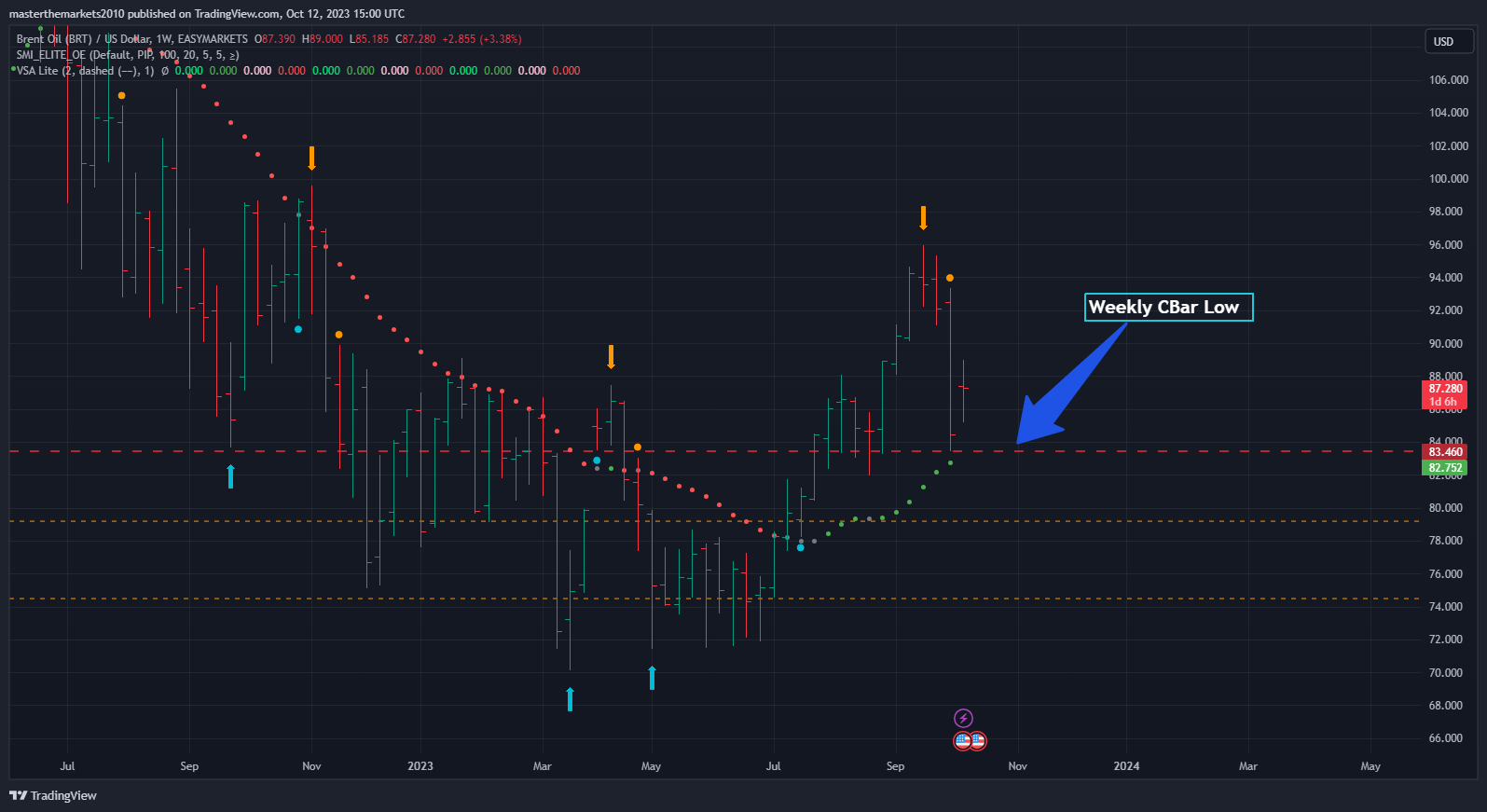
Task: Click the Low value L85.185 in legend
Action: click(x=369, y=39)
